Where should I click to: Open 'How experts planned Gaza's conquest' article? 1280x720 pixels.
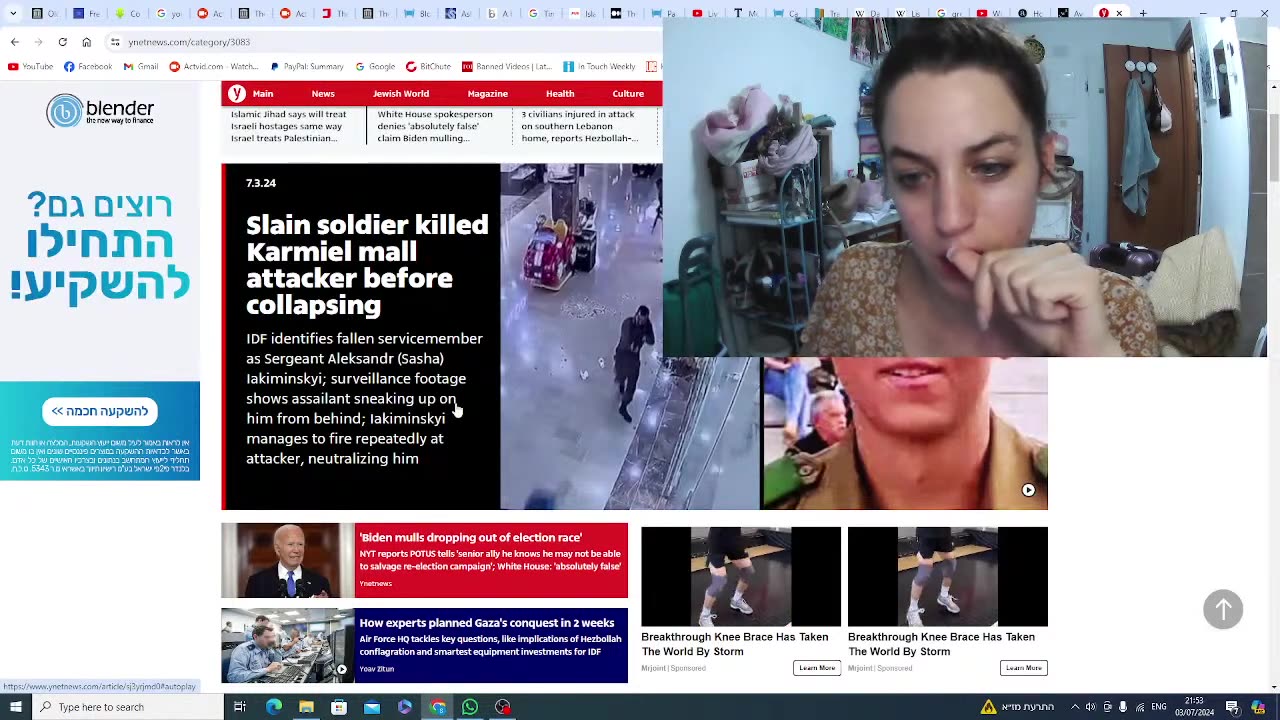[491, 646]
